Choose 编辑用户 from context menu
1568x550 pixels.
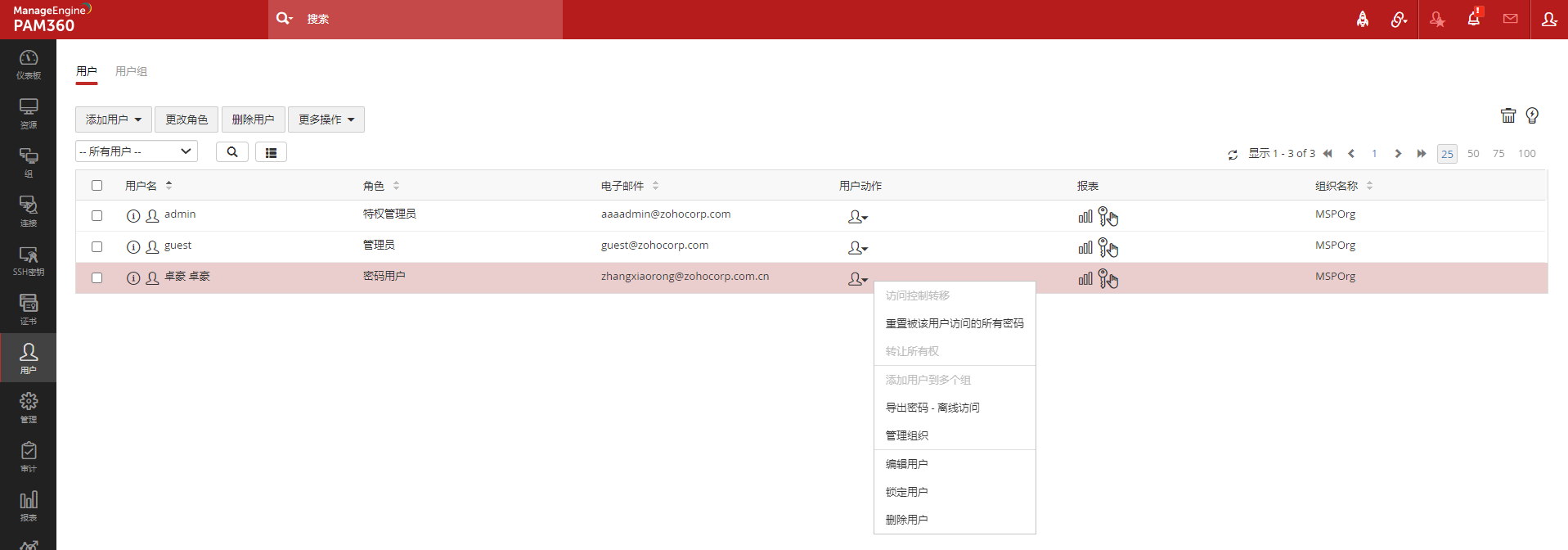[955, 464]
